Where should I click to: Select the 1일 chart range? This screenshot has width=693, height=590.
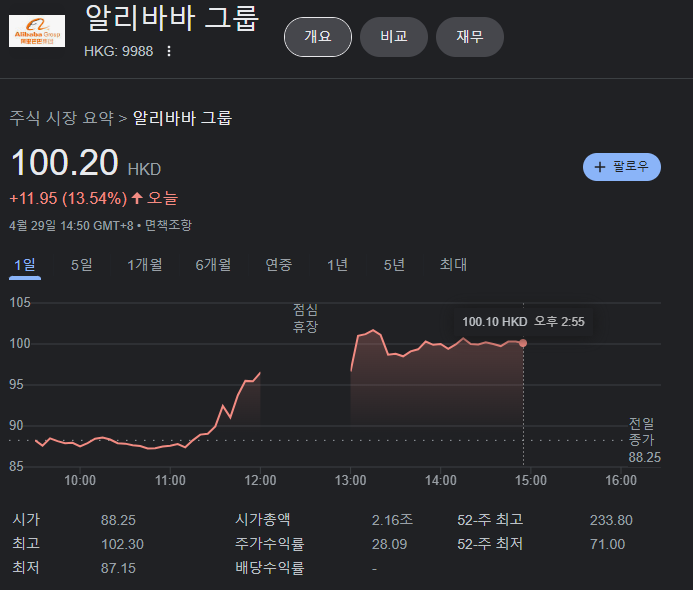point(25,265)
